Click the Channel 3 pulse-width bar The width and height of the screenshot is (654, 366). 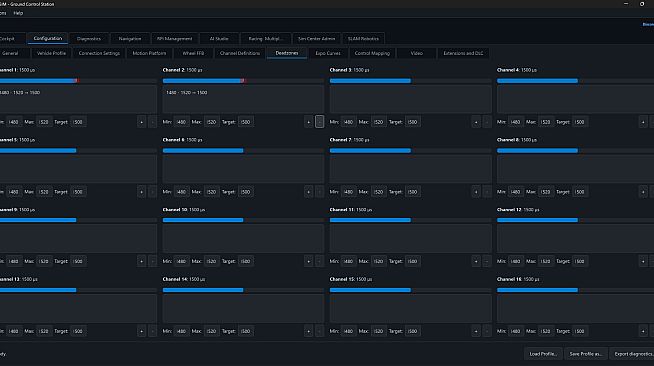tap(410, 81)
